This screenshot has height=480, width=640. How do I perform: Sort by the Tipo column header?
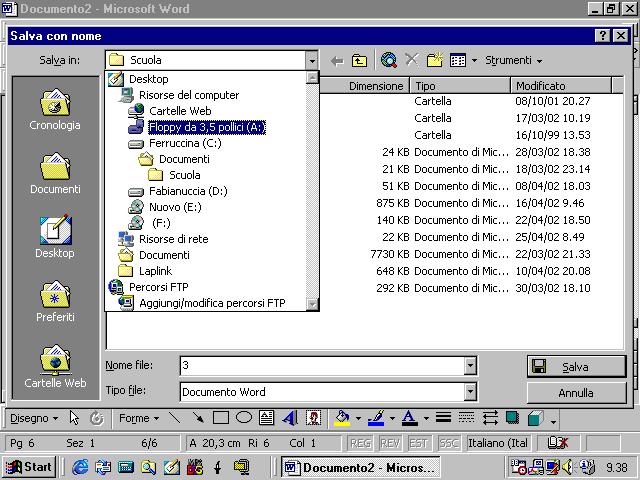[x=460, y=86]
